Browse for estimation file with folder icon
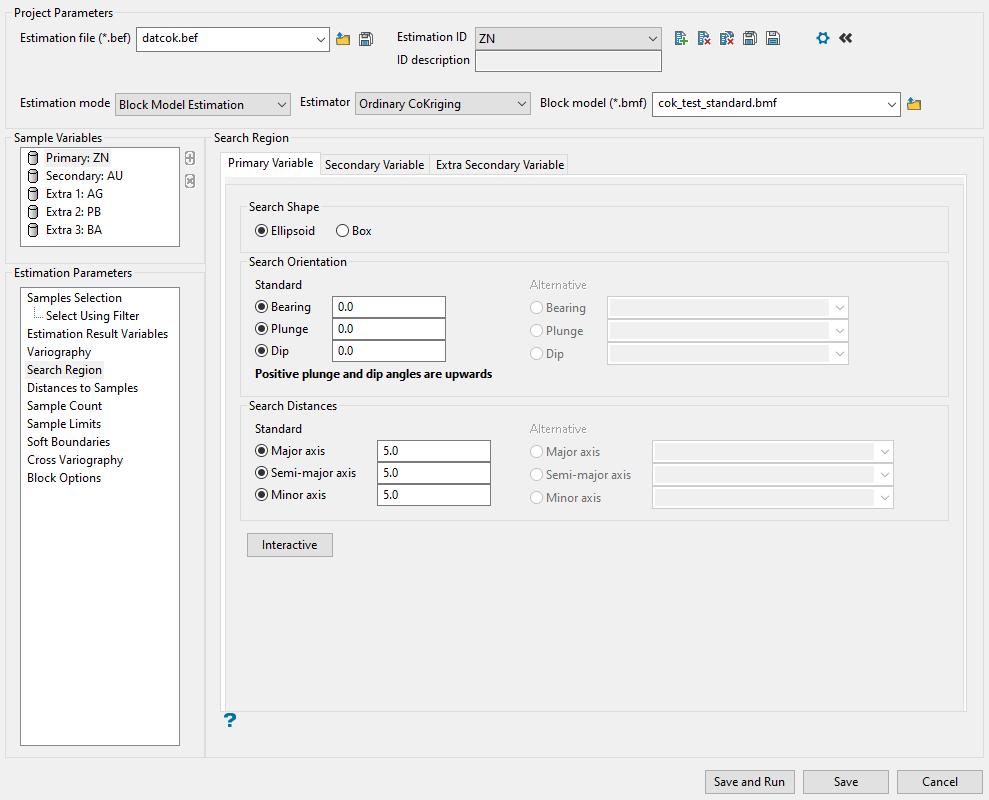The image size is (989, 800). point(343,39)
